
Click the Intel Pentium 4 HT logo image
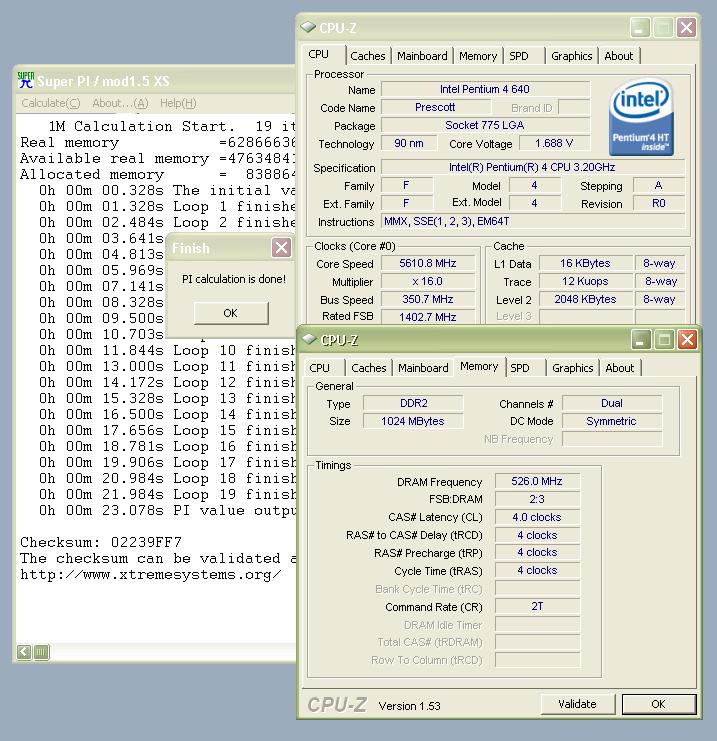pos(641,117)
